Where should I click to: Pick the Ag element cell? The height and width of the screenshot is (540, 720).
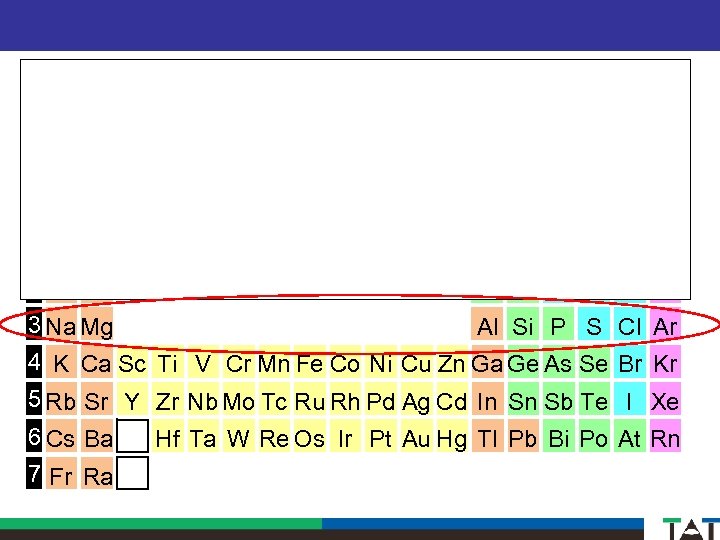tap(416, 399)
